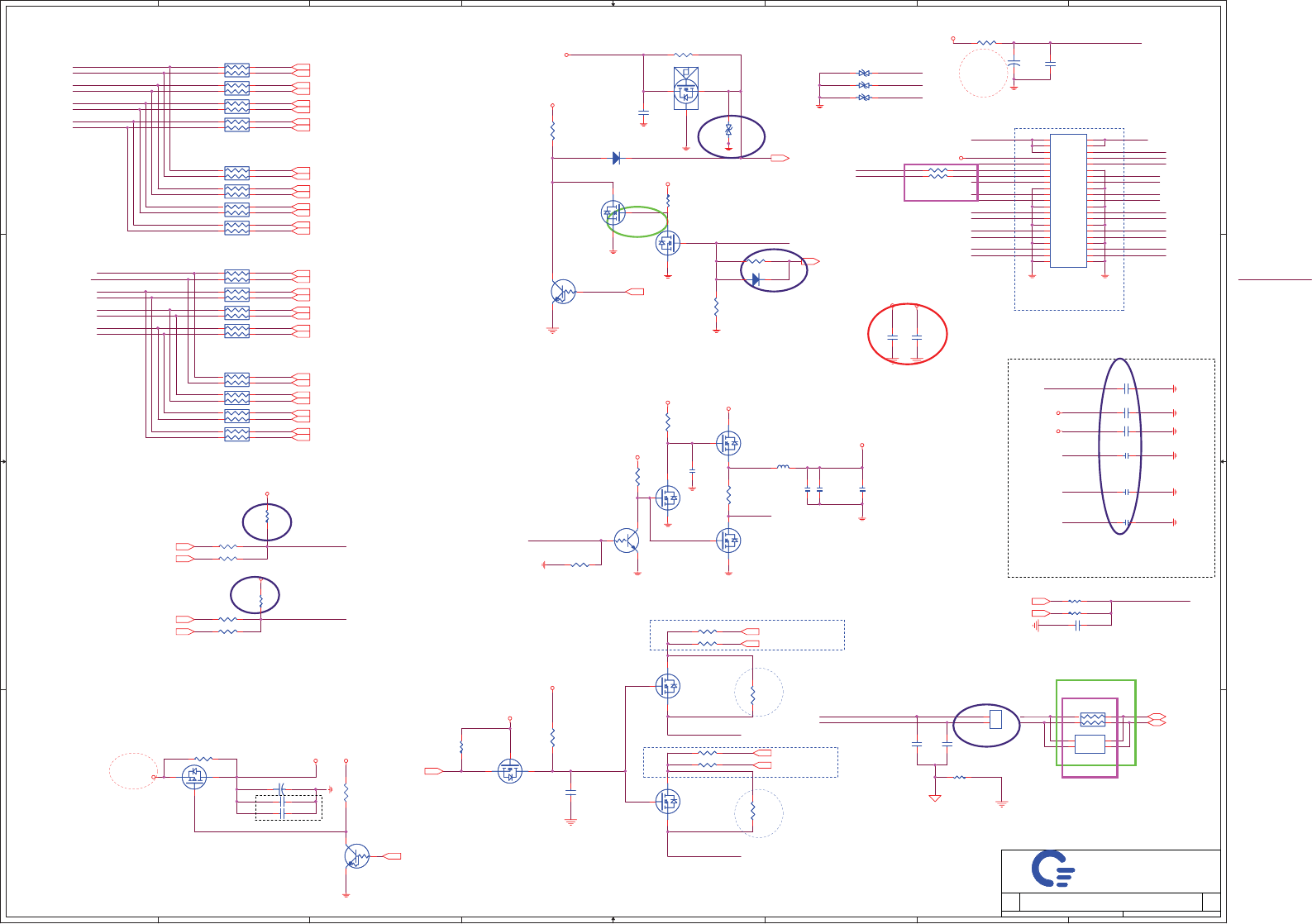Screen dimensions: 1312x924
Task: Select the top capacitor in the tall ellipse group
Action: [1126, 388]
